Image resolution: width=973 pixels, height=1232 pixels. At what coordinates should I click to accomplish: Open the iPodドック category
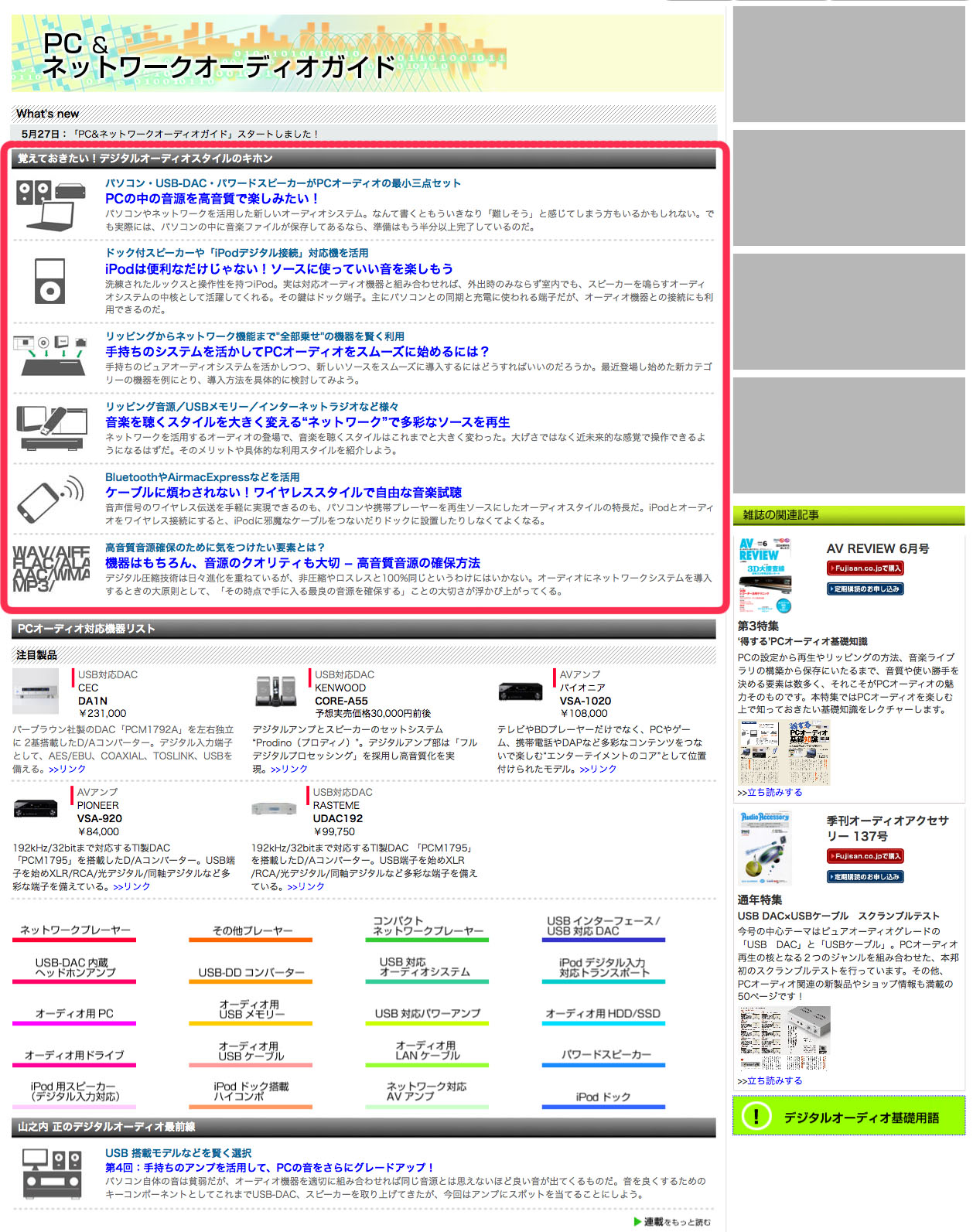(x=603, y=1097)
